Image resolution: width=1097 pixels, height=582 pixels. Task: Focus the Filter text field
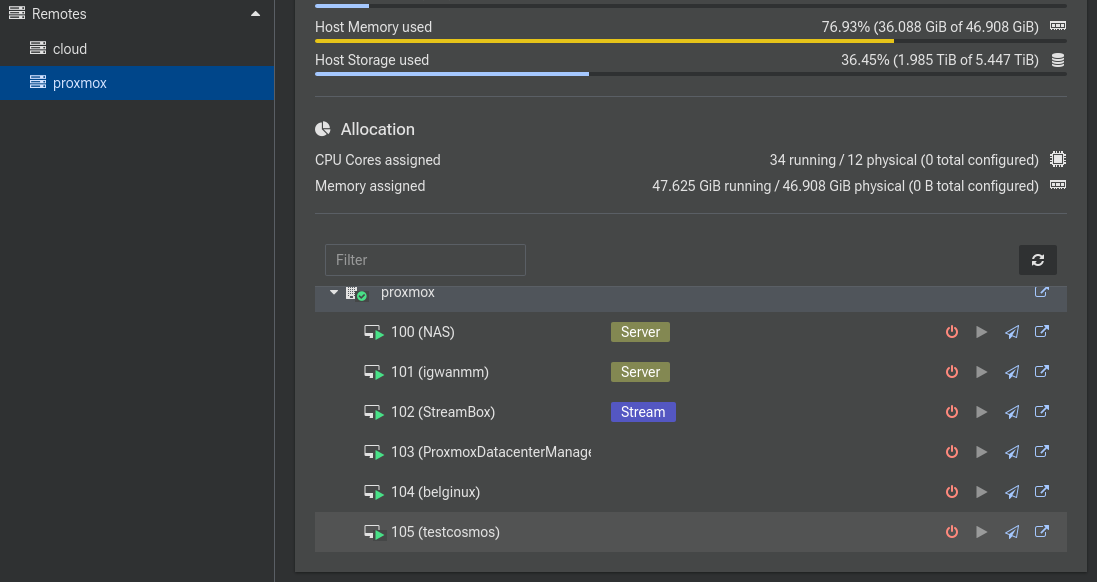click(425, 260)
